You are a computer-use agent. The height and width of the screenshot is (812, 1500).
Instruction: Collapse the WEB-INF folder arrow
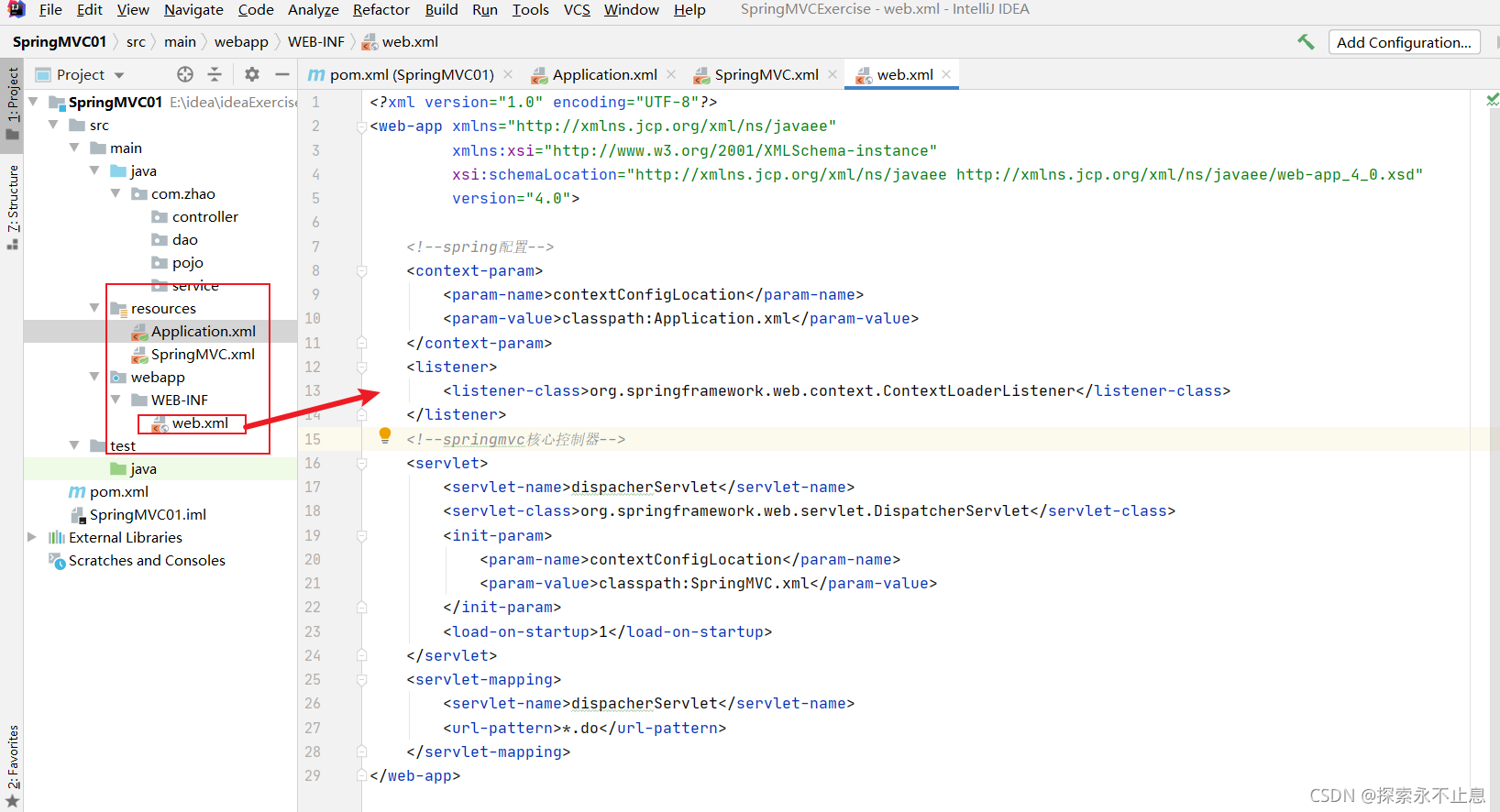pyautogui.click(x=116, y=400)
